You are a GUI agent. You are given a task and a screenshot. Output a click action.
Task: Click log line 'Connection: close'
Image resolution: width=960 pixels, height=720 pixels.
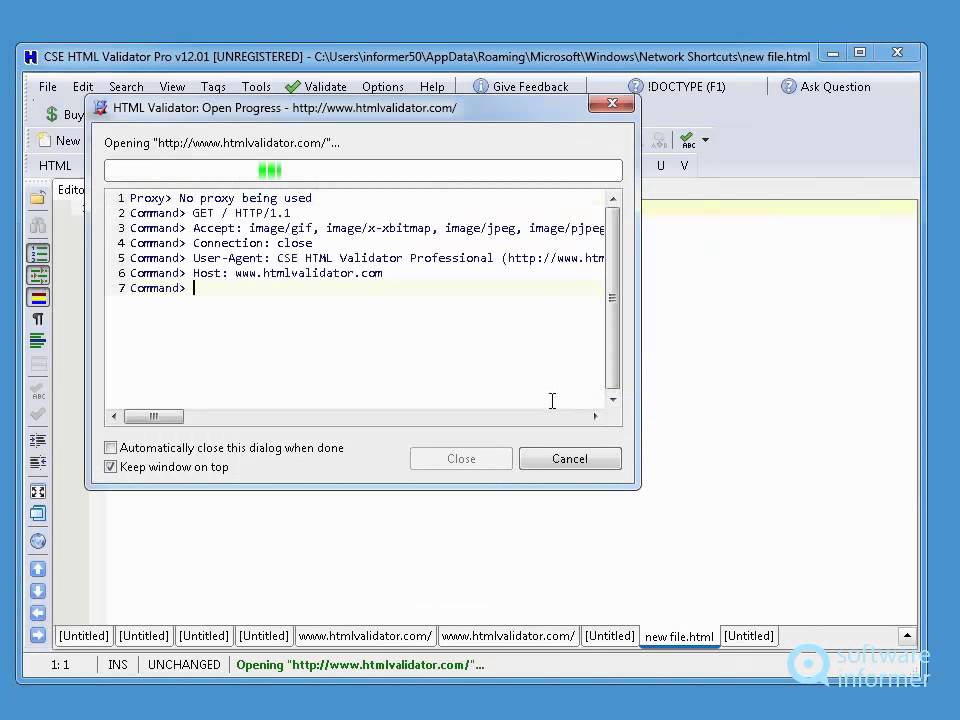[x=252, y=243]
